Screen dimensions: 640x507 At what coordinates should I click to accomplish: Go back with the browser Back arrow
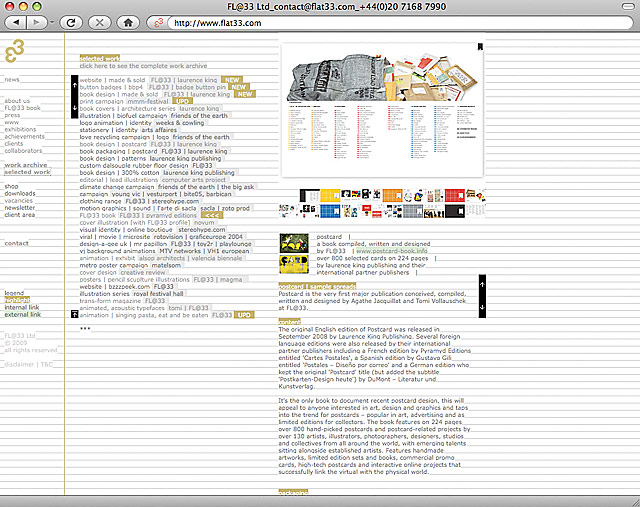[x=16, y=22]
